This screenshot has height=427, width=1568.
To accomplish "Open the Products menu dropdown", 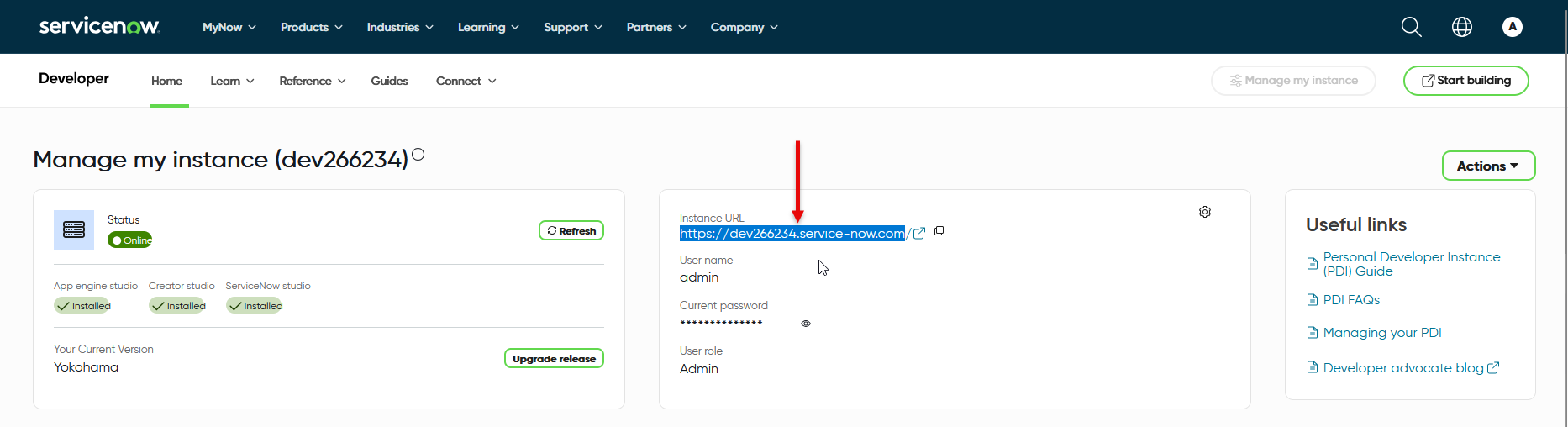I will (x=311, y=27).
